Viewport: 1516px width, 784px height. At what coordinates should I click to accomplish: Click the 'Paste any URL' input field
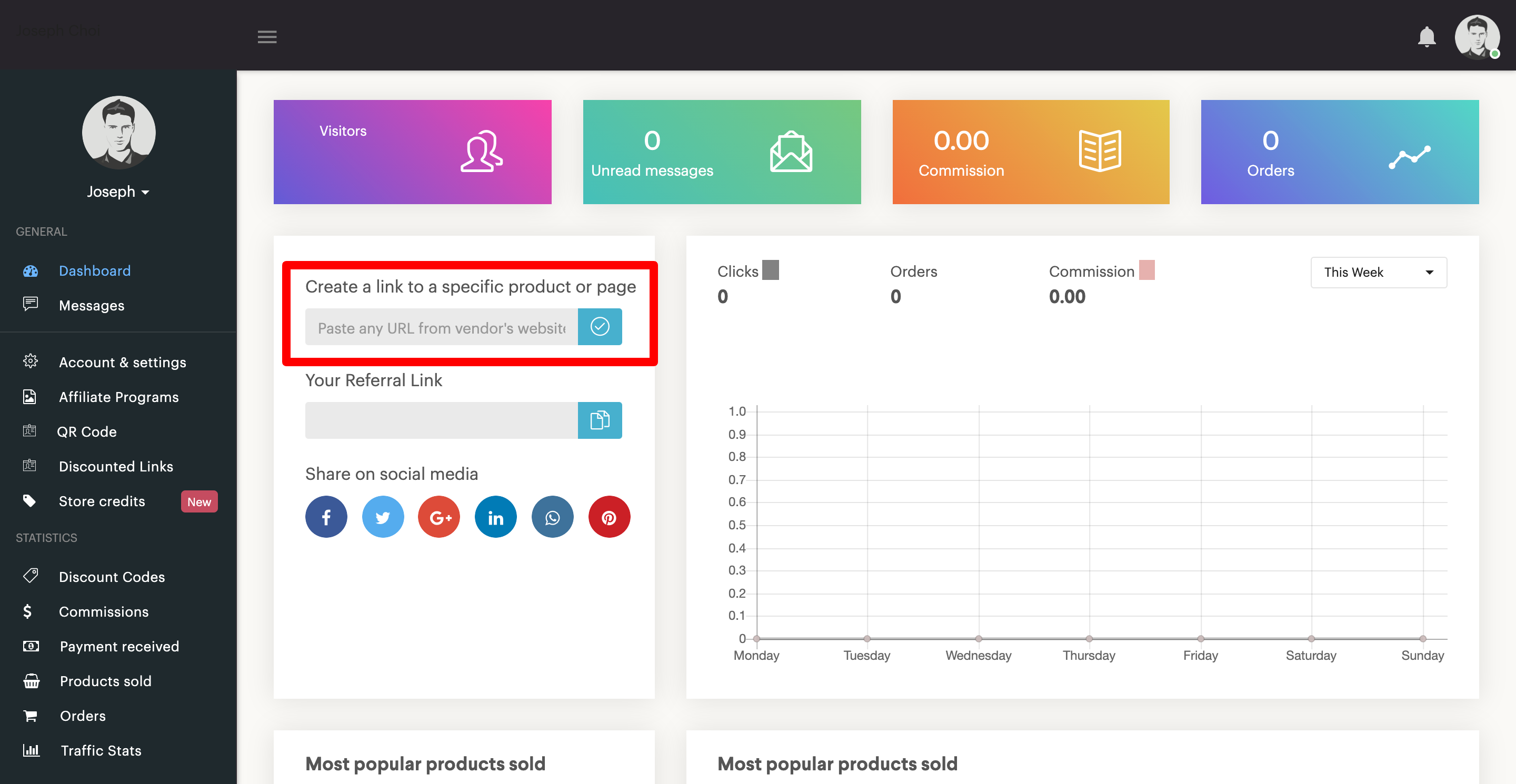pyautogui.click(x=442, y=327)
